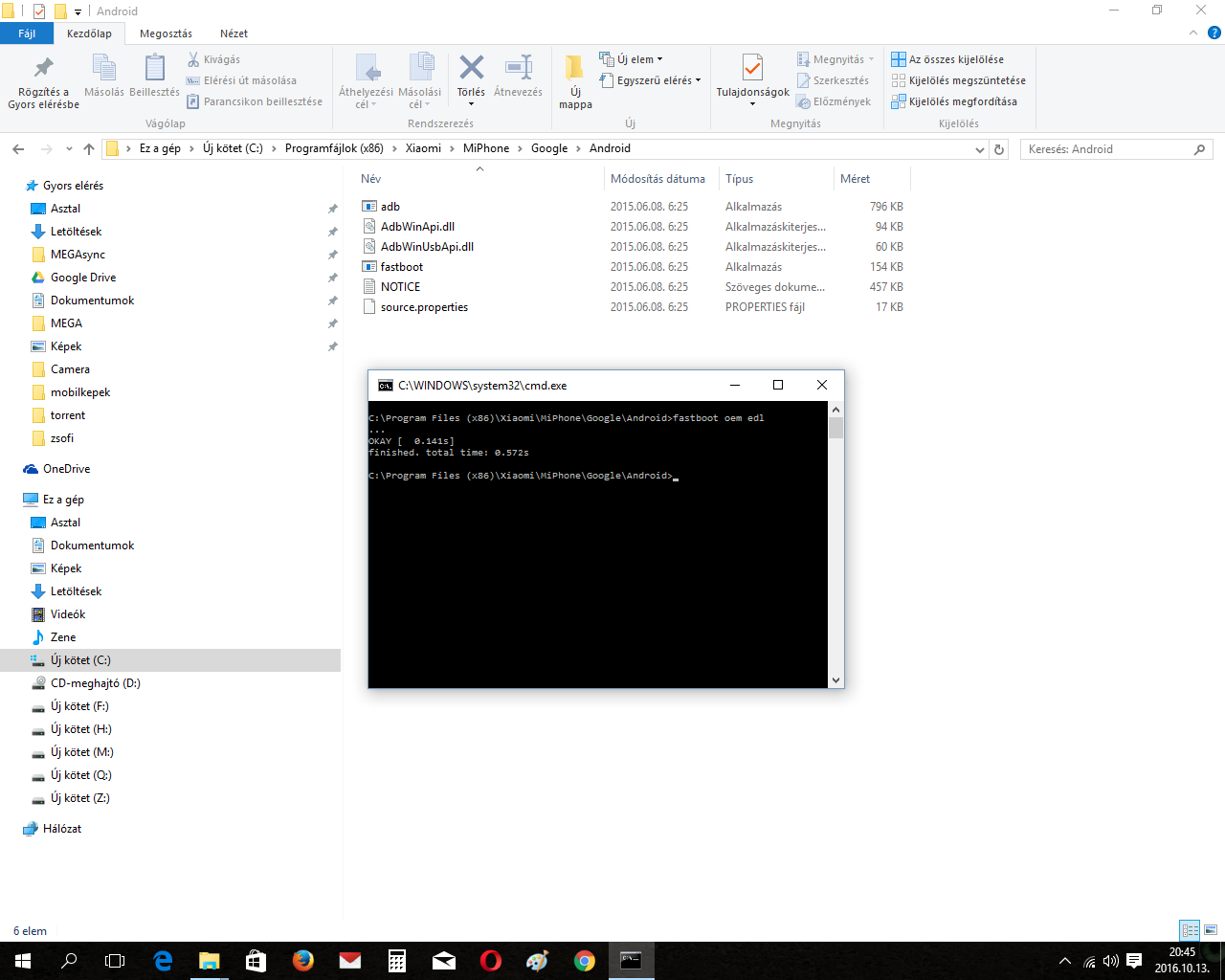This screenshot has height=980, width=1225.
Task: Expand the address bar history dropdown
Action: pos(979,149)
